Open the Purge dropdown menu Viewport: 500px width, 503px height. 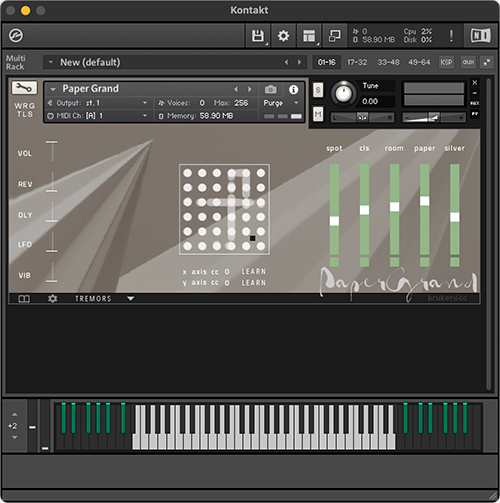tap(281, 103)
